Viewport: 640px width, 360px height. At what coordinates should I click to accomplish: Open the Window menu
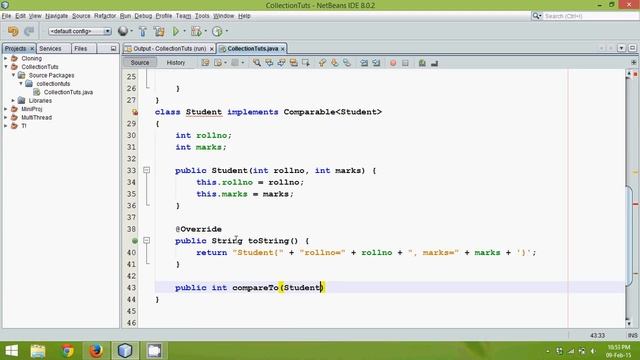tap(224, 16)
